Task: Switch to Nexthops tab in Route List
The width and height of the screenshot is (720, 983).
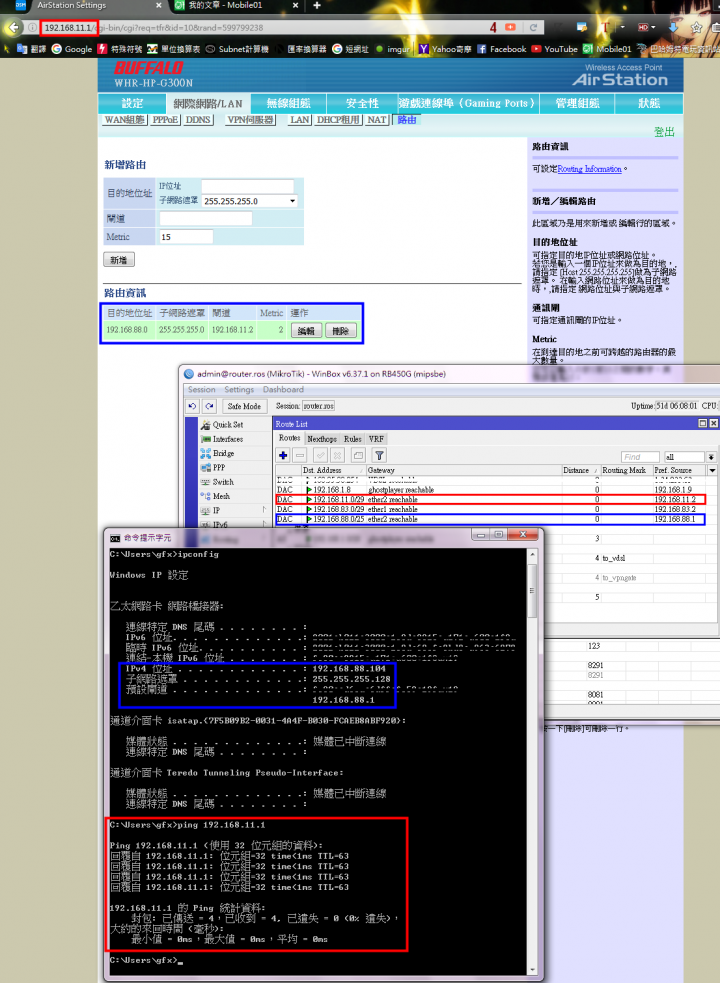Action: pos(322,439)
